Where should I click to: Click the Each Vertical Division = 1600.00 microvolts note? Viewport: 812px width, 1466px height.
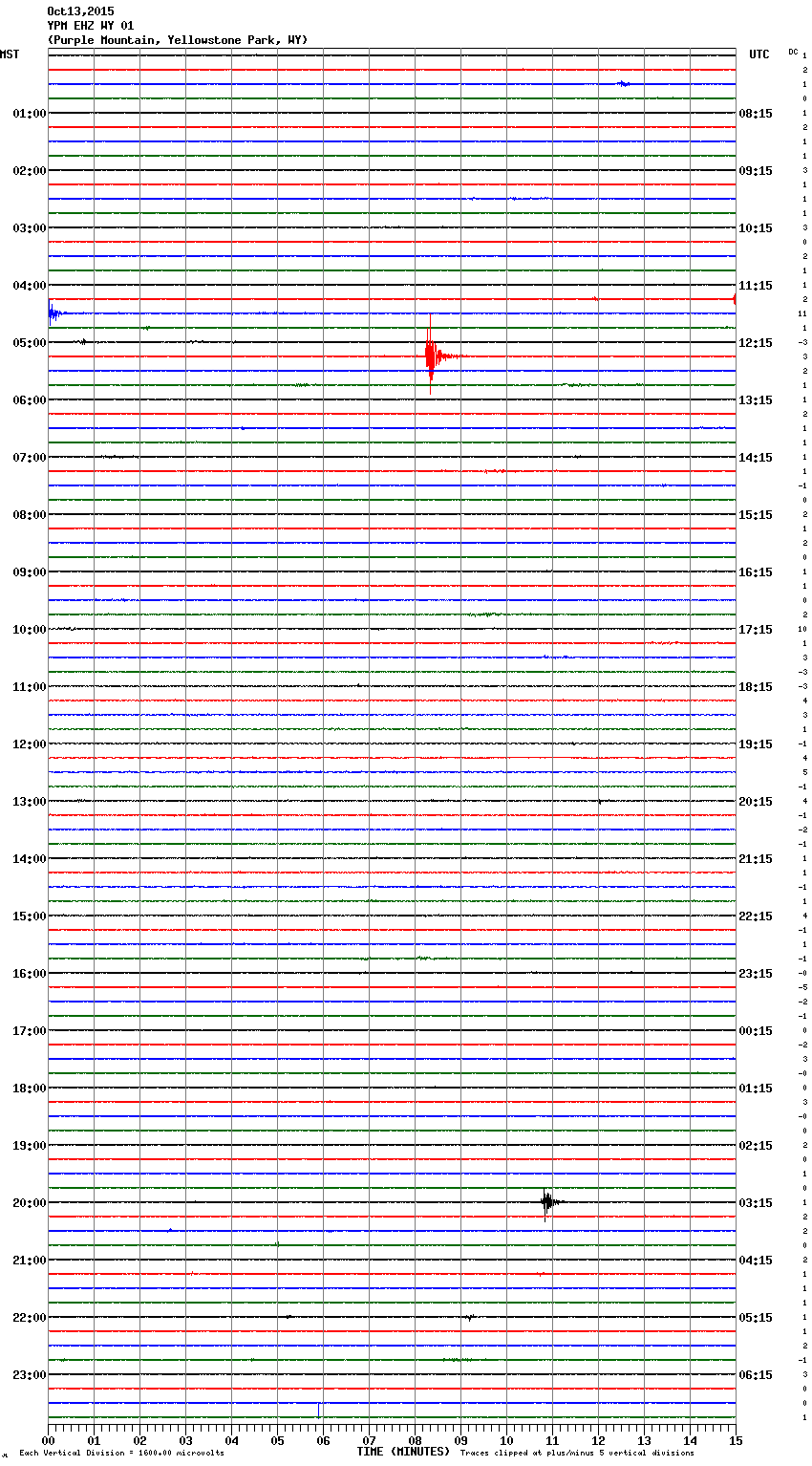[x=121, y=1454]
